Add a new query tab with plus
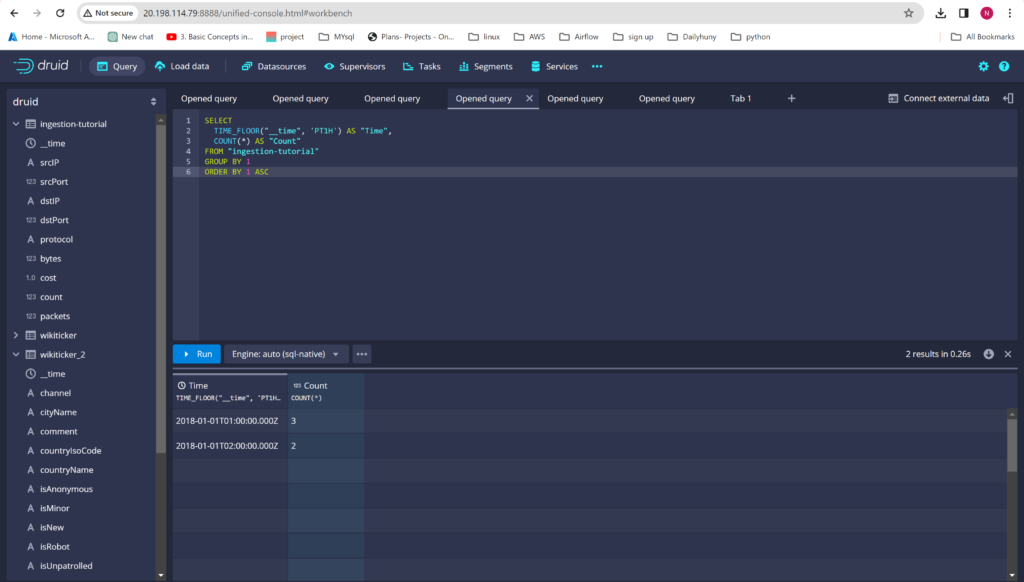The width and height of the screenshot is (1024, 582). [791, 98]
